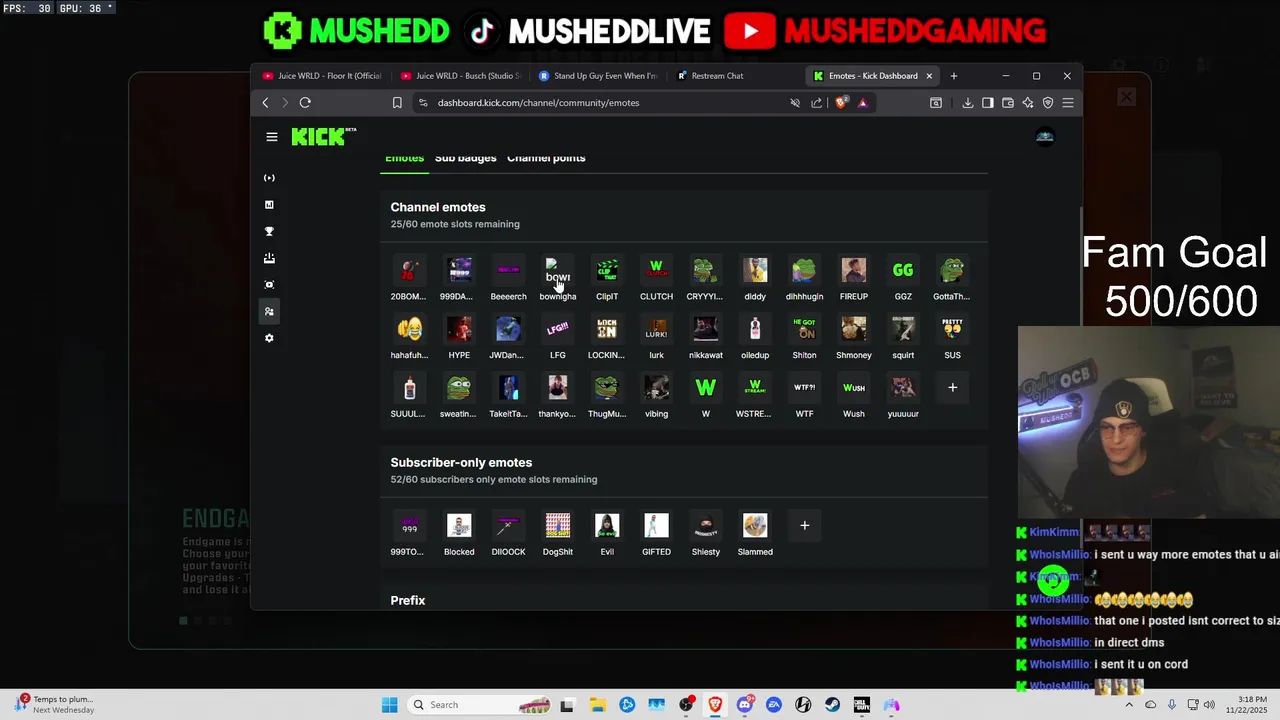Add a new channel emote with plus button
This screenshot has height=720, width=1280.
tap(952, 387)
